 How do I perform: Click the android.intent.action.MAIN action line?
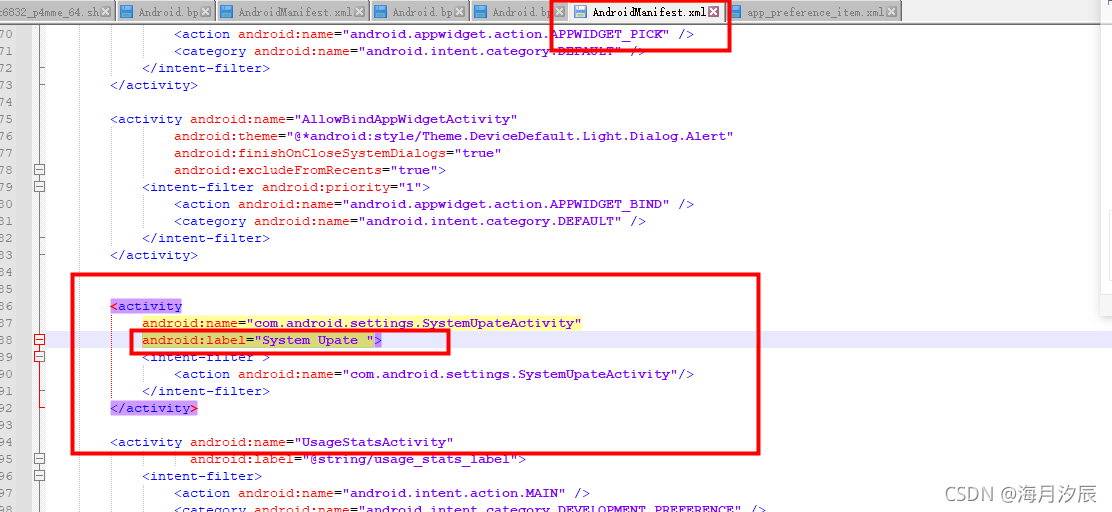(382, 494)
